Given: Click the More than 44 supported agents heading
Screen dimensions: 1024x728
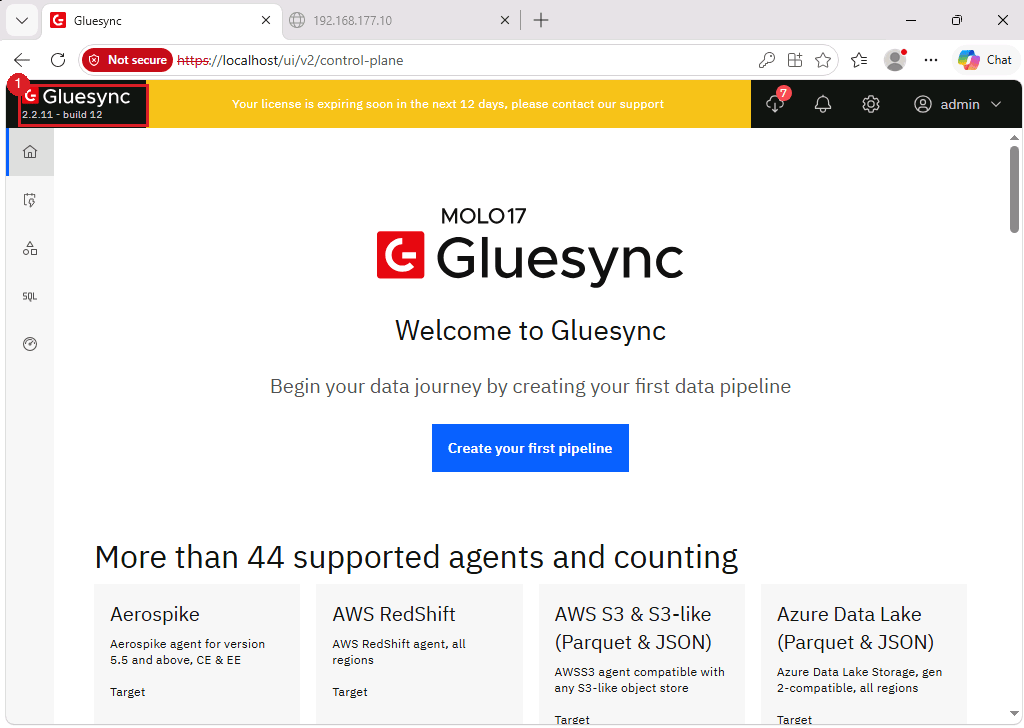Looking at the screenshot, I should [x=416, y=558].
